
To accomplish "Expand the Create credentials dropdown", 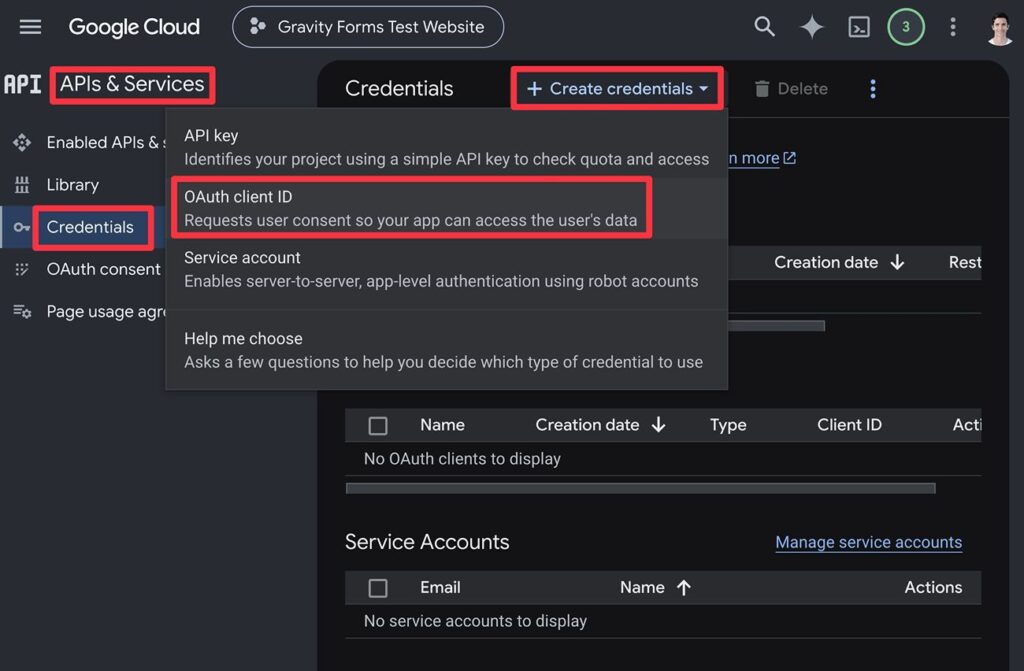I will (617, 88).
